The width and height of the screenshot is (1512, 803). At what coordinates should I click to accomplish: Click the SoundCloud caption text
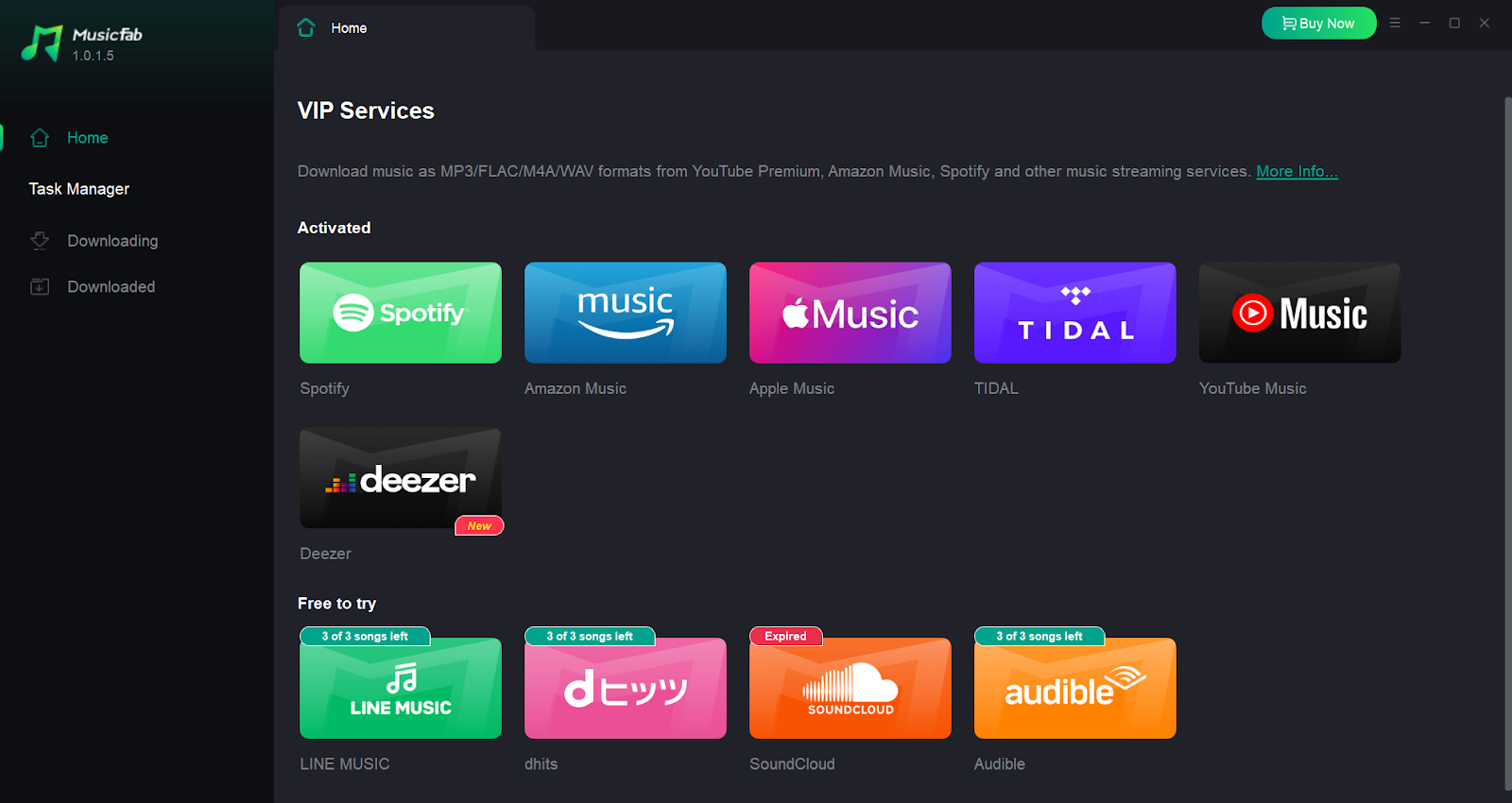792,764
